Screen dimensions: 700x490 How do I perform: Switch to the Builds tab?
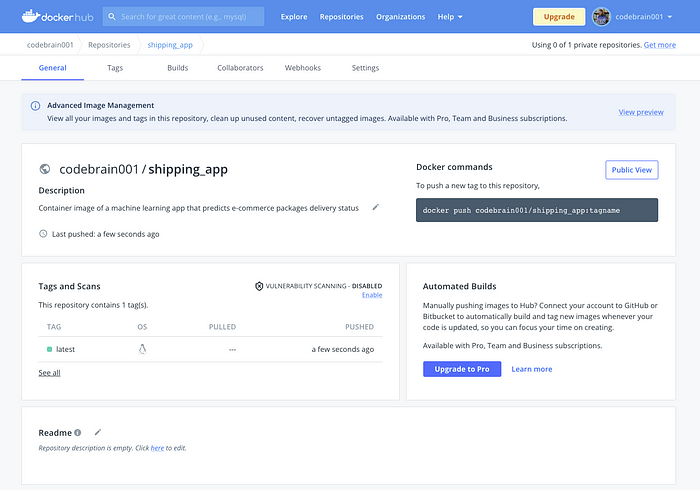[178, 68]
